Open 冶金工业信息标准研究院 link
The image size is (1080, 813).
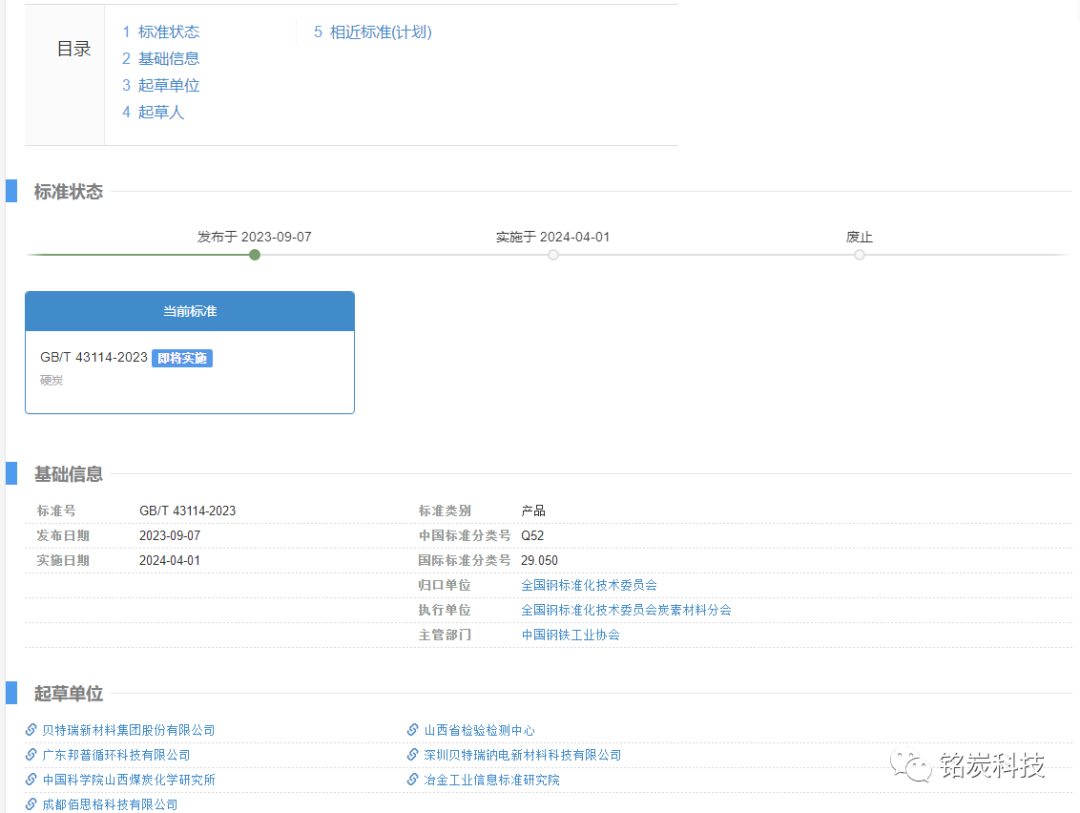pyautogui.click(x=492, y=780)
